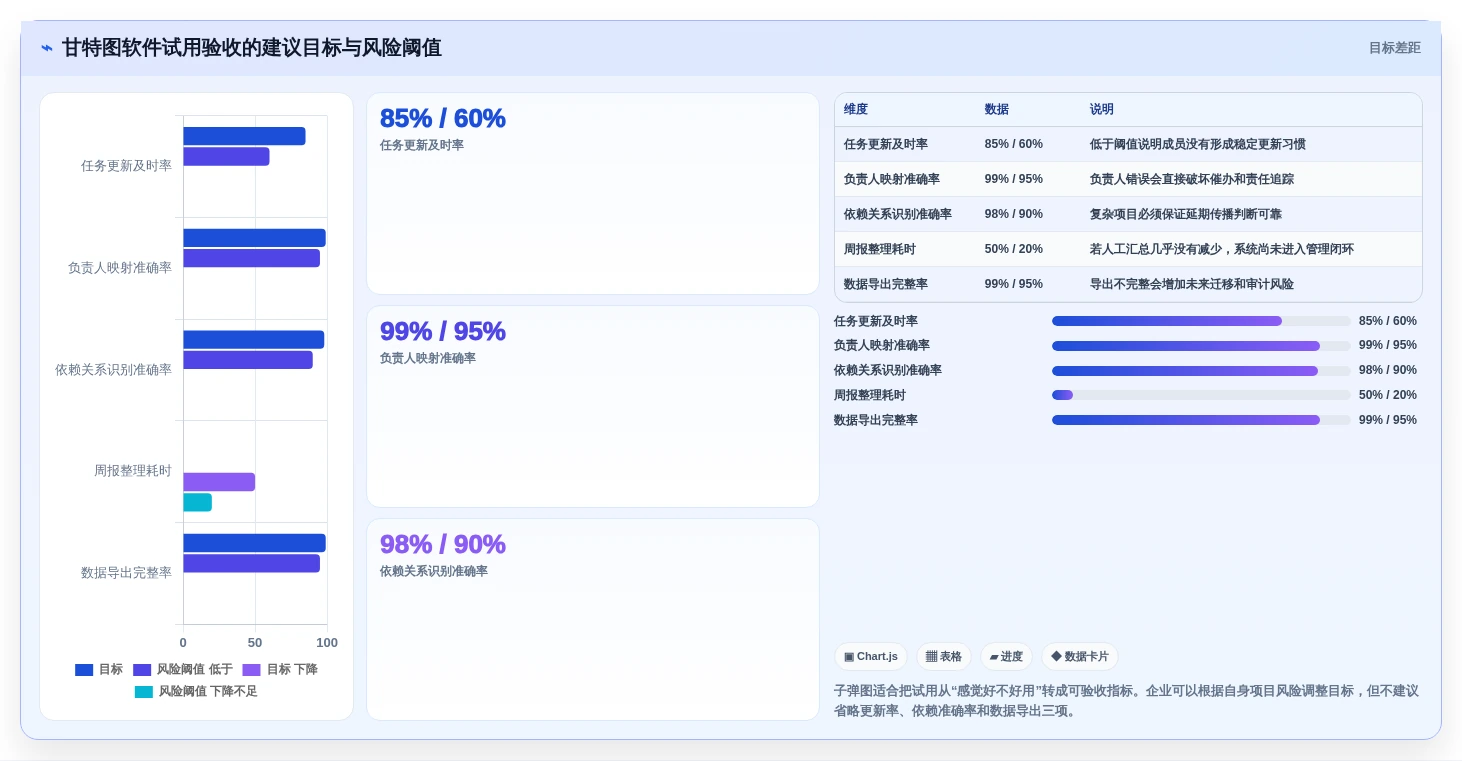Toggle the purple 目标 下降 legend swatch
This screenshot has height=761, width=1462.
251,670
